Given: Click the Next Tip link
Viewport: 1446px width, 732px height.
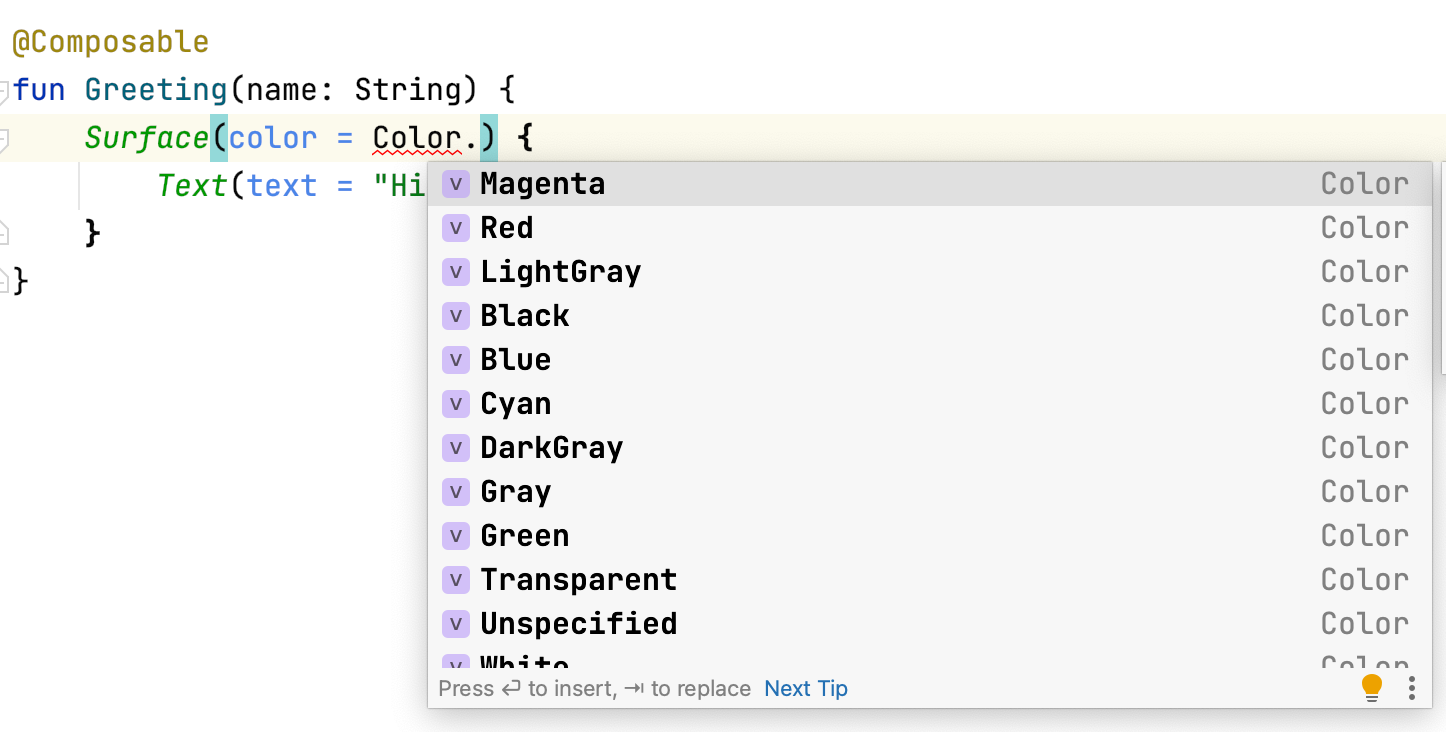Looking at the screenshot, I should click(x=805, y=688).
